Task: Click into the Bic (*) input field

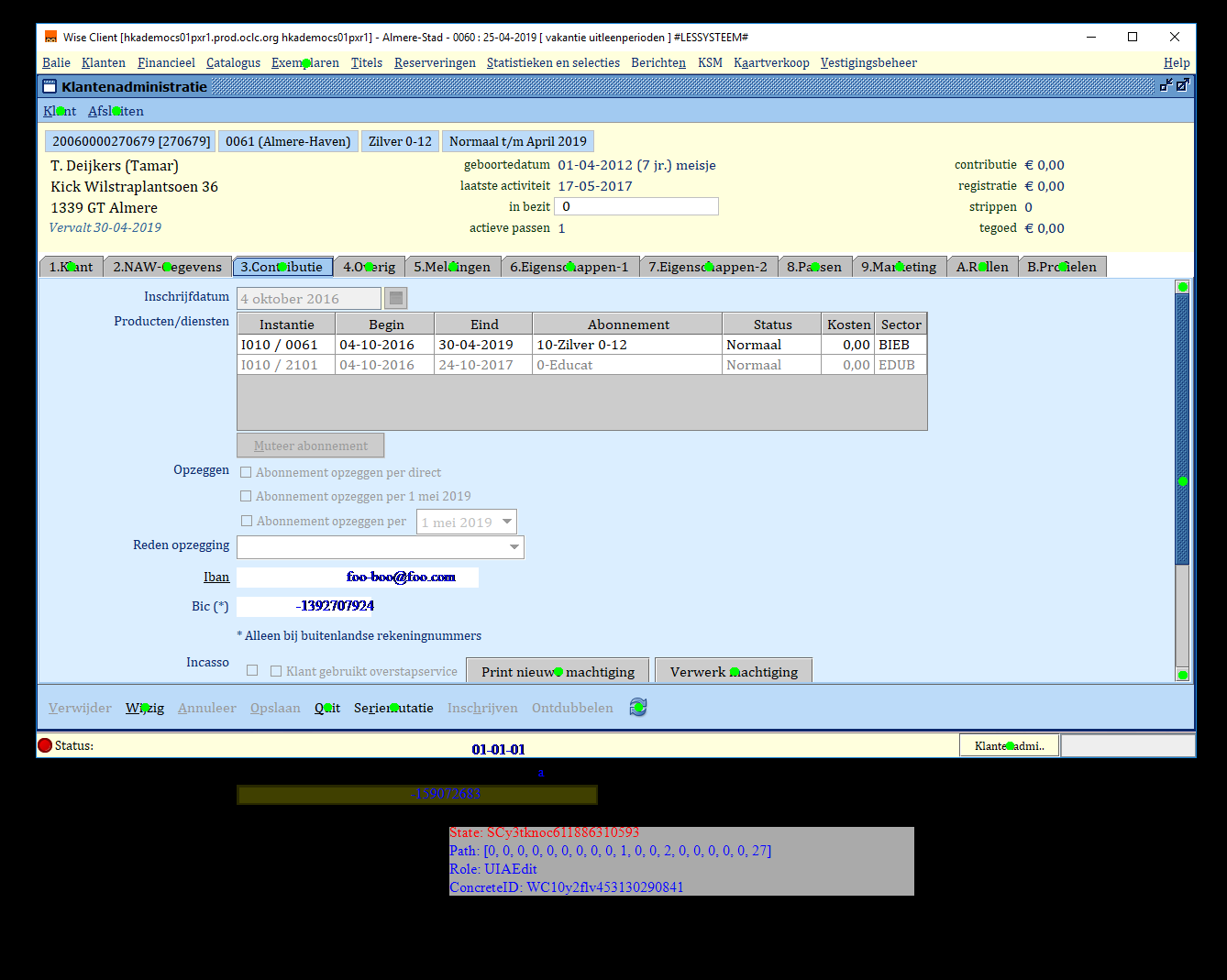Action: click(x=305, y=606)
